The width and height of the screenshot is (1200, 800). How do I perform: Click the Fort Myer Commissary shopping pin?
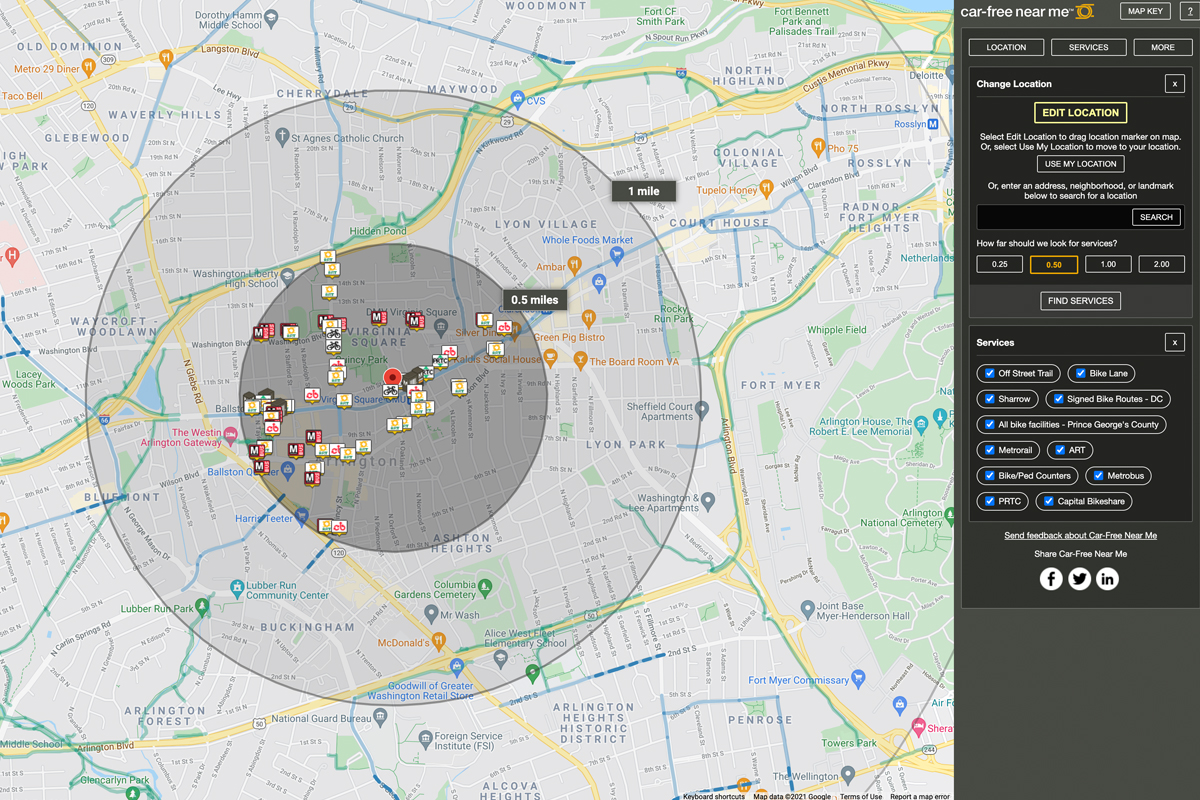pos(857,680)
